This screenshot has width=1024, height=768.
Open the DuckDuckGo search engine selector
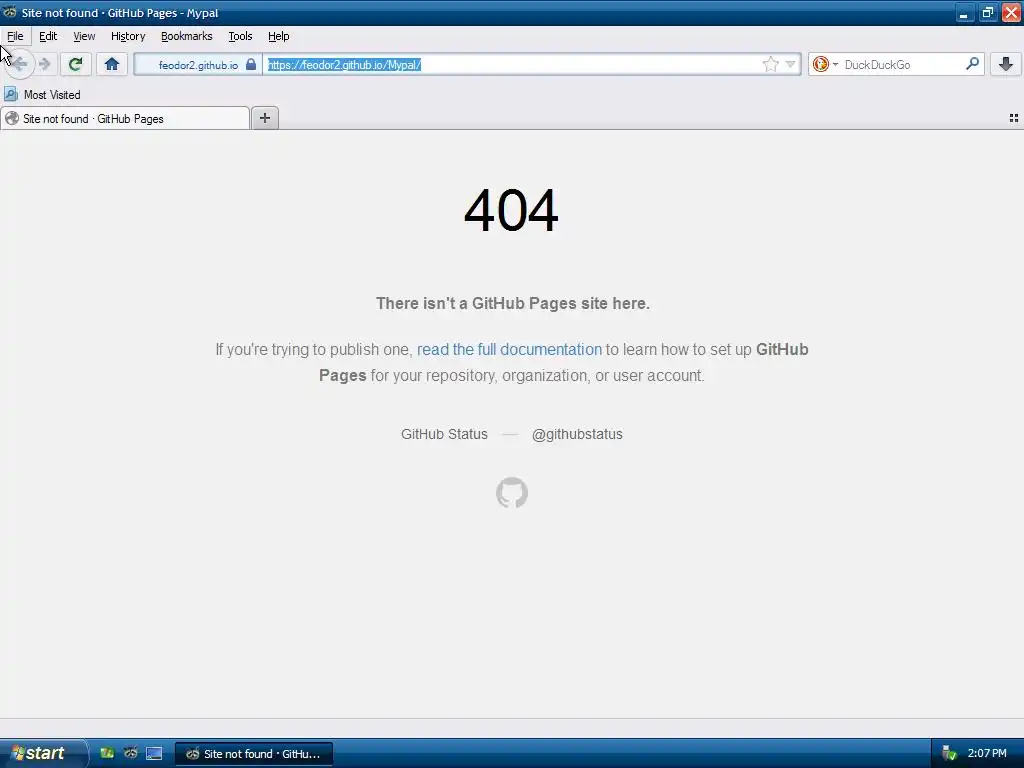[x=825, y=64]
